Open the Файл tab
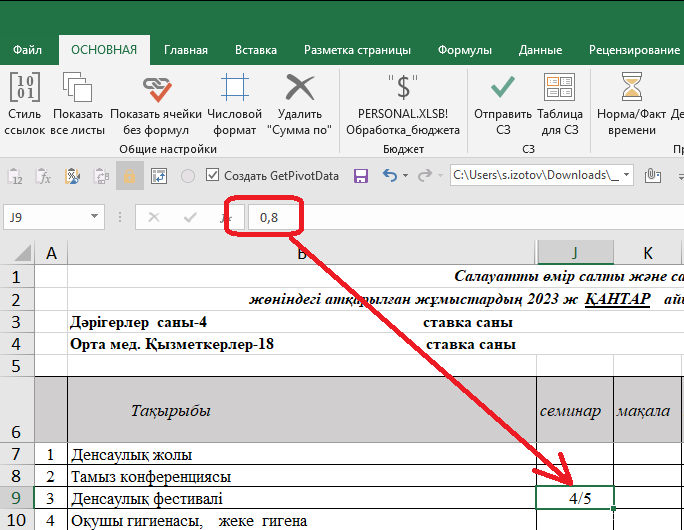The height and width of the screenshot is (530, 684). pos(27,50)
